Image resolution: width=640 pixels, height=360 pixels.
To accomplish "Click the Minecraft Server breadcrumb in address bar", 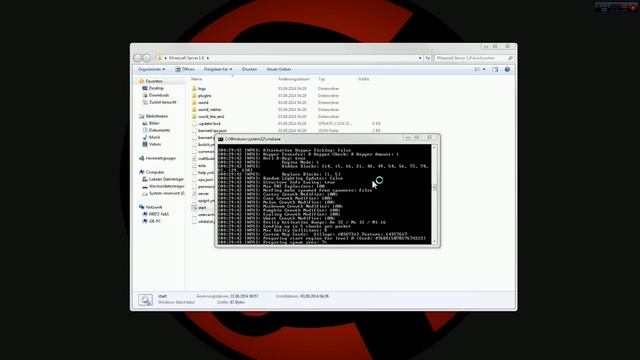I will point(187,58).
